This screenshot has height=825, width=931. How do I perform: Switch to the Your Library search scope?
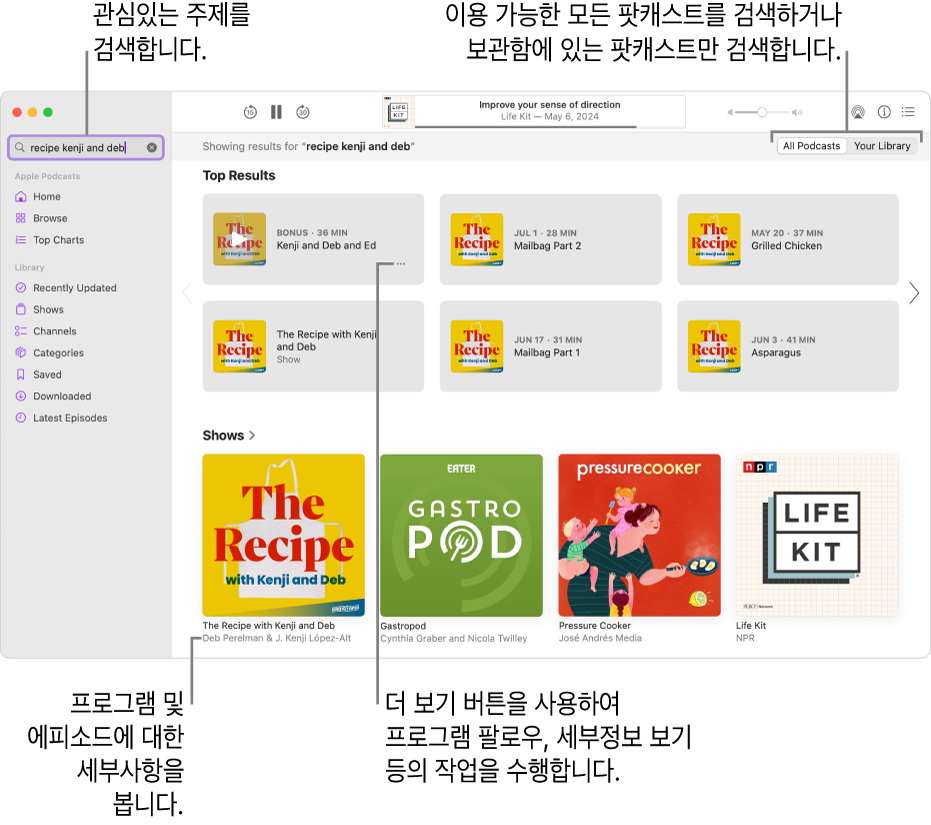[x=882, y=146]
